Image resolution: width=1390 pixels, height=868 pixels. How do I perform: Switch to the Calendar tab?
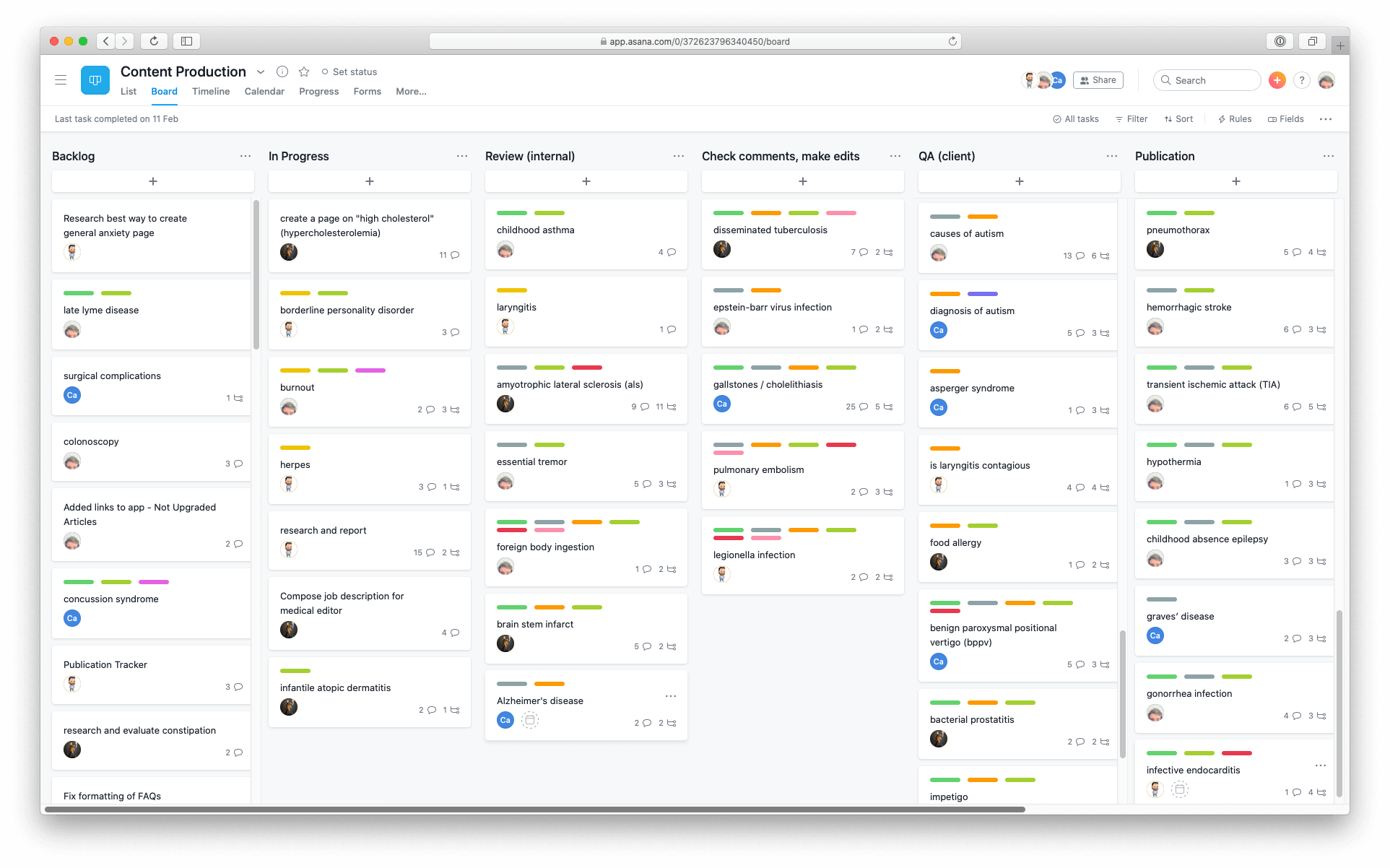coord(263,91)
